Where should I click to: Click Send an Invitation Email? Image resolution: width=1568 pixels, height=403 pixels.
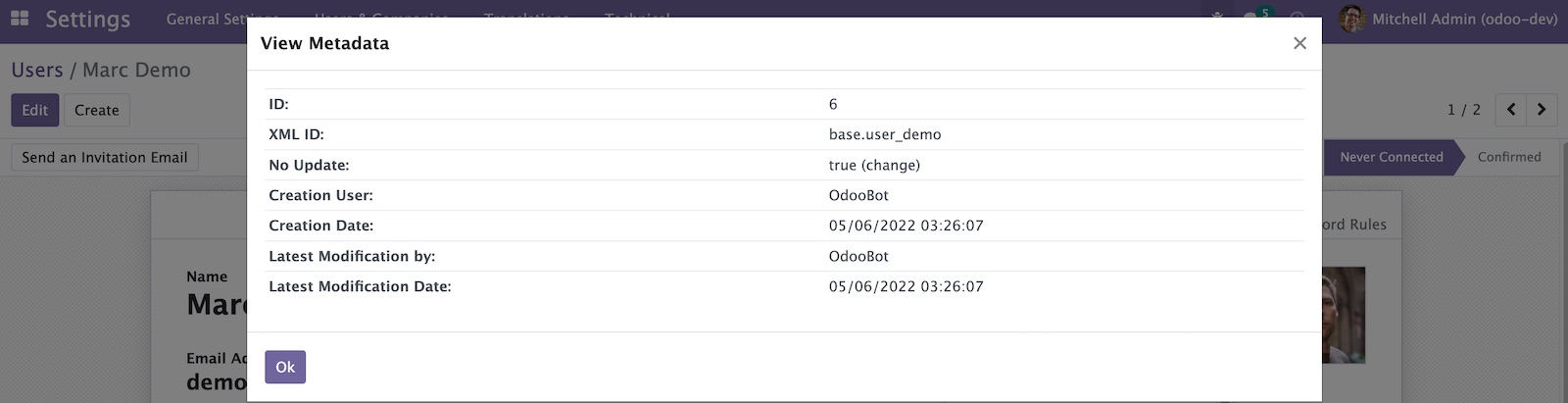105,157
